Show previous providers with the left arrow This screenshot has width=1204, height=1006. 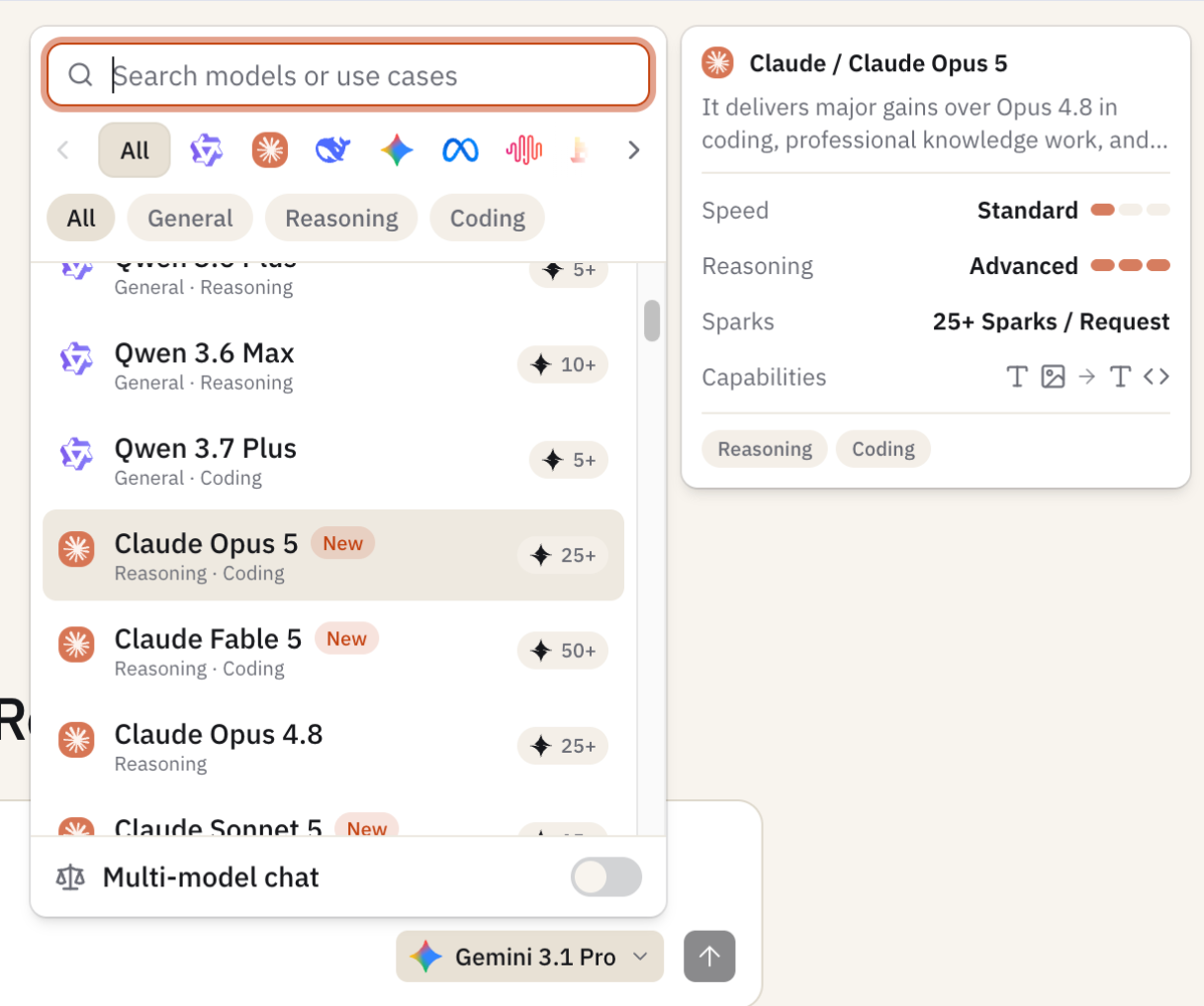coord(63,150)
